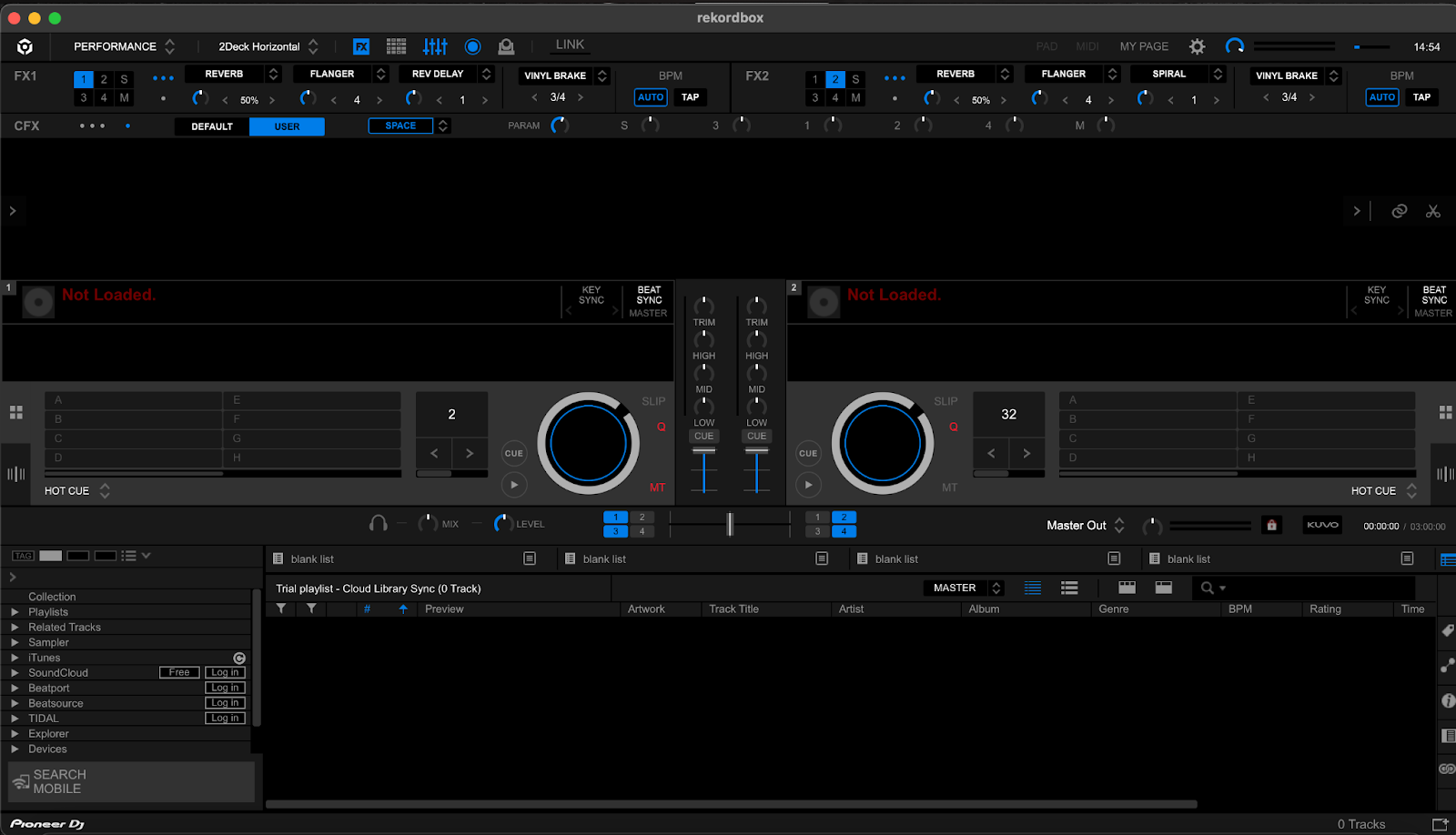The height and width of the screenshot is (835, 1456).
Task: Click the recording panel icon
Action: (x=472, y=46)
